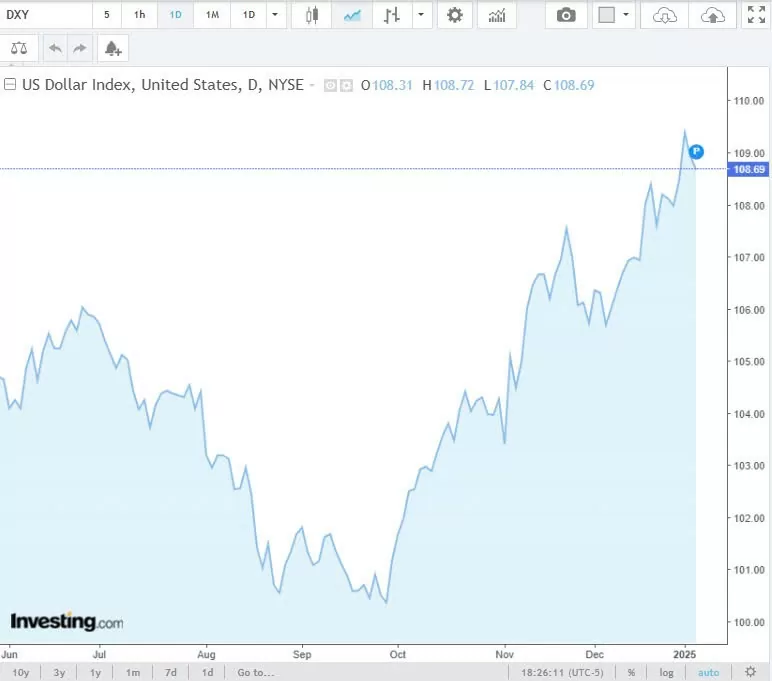This screenshot has height=681, width=772.
Task: Open the chart style dropdown arrow
Action: pyautogui.click(x=421, y=15)
